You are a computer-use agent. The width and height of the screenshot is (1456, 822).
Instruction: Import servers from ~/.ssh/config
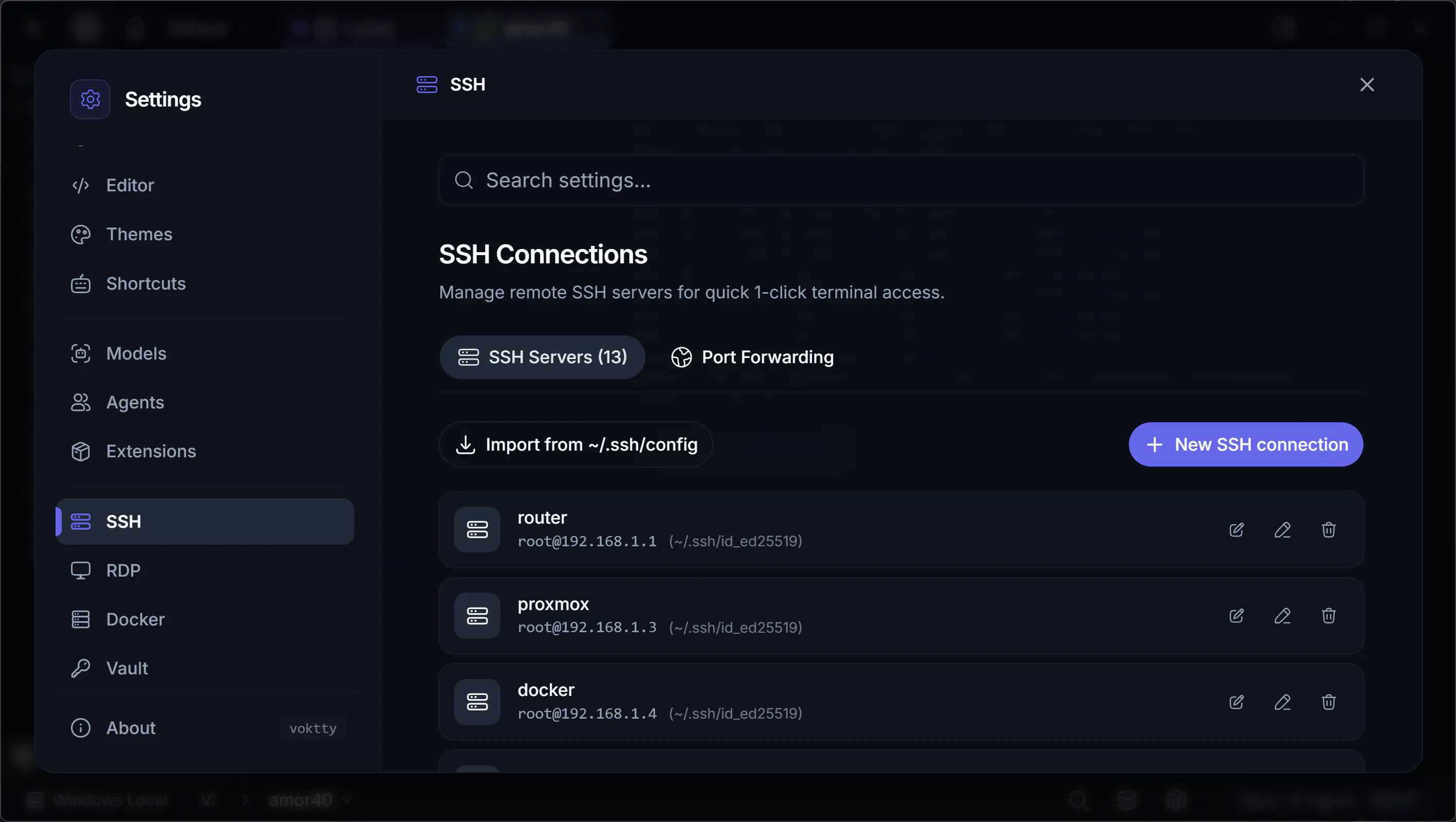(576, 444)
